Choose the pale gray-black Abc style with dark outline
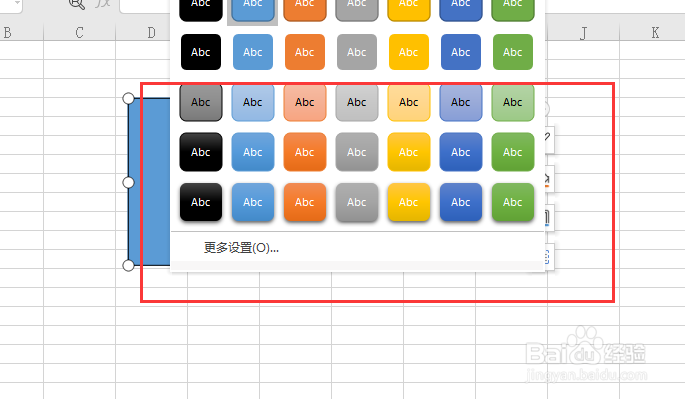Image resolution: width=685 pixels, height=399 pixels. [x=201, y=102]
